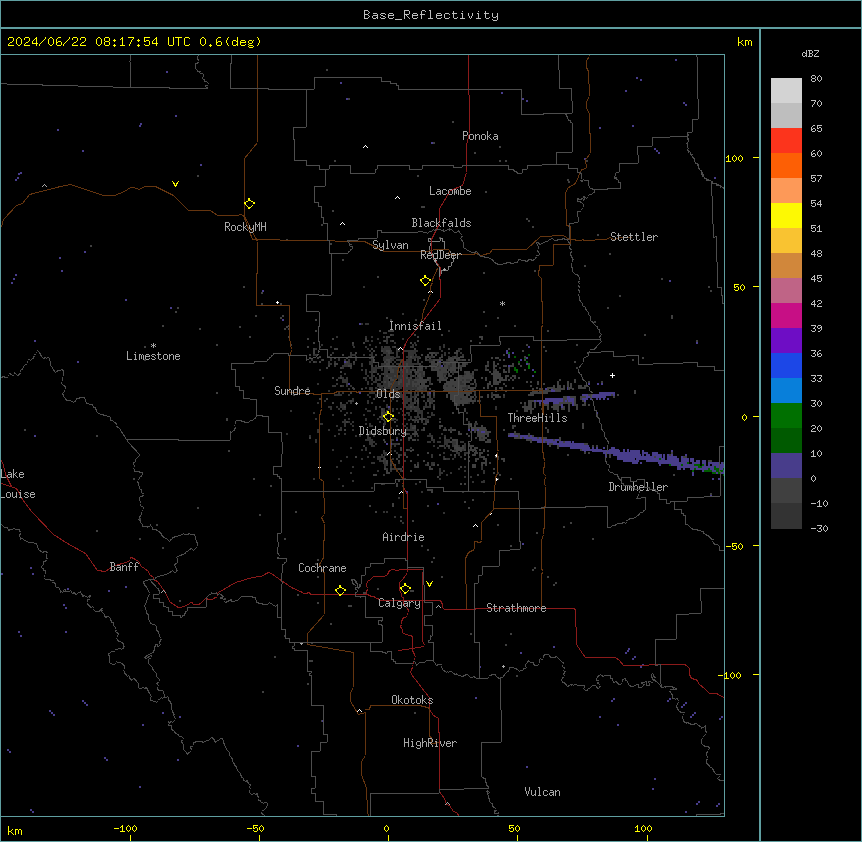Click the light gray 80-70 dBZ swatch
Screen dimensions: 862x842
pos(786,91)
